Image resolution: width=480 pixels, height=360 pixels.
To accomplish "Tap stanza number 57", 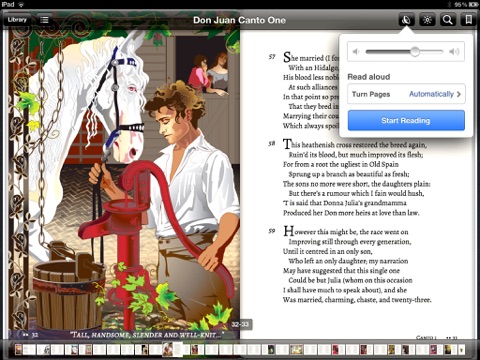I will pos(272,57).
